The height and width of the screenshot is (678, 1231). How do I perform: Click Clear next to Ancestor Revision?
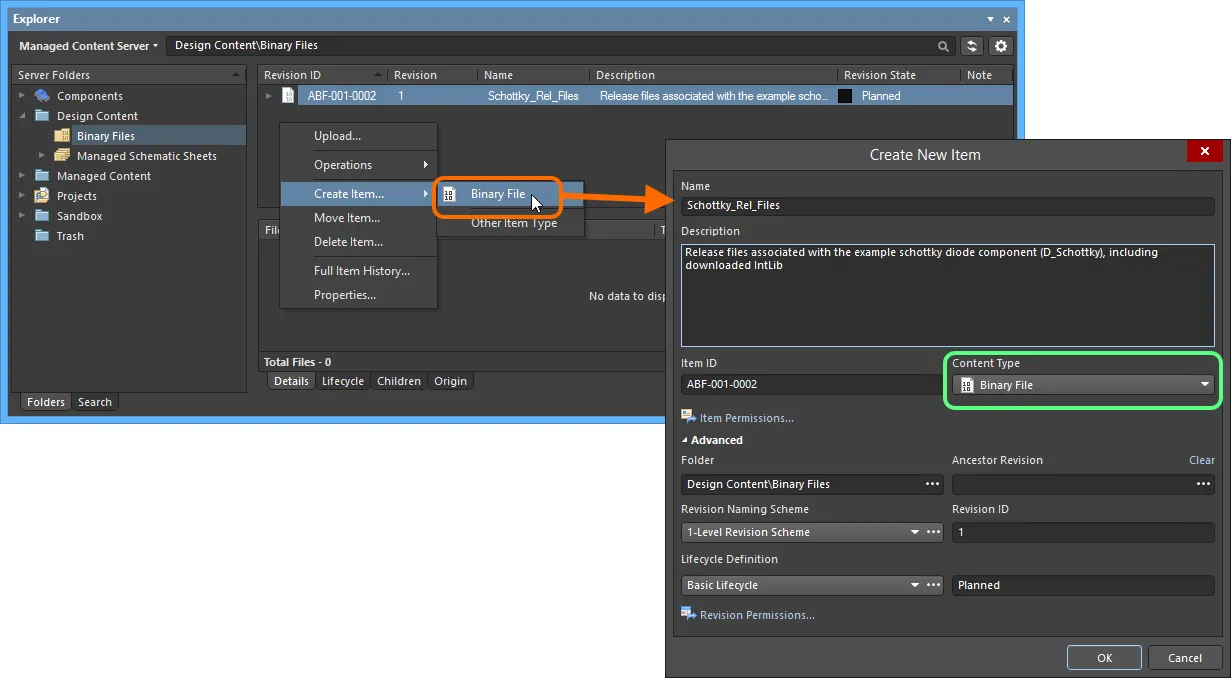(1201, 460)
